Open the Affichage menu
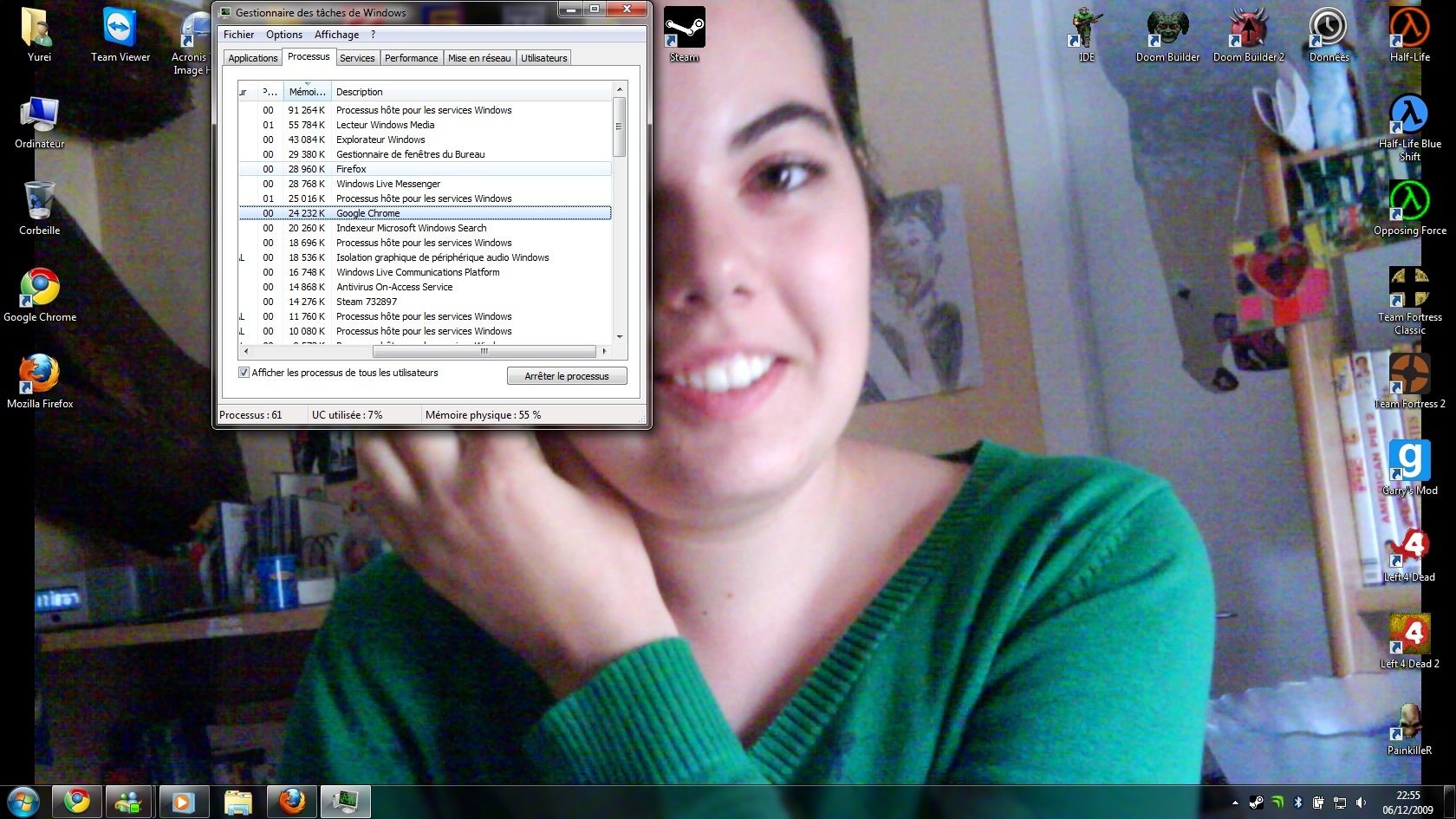 [x=336, y=35]
